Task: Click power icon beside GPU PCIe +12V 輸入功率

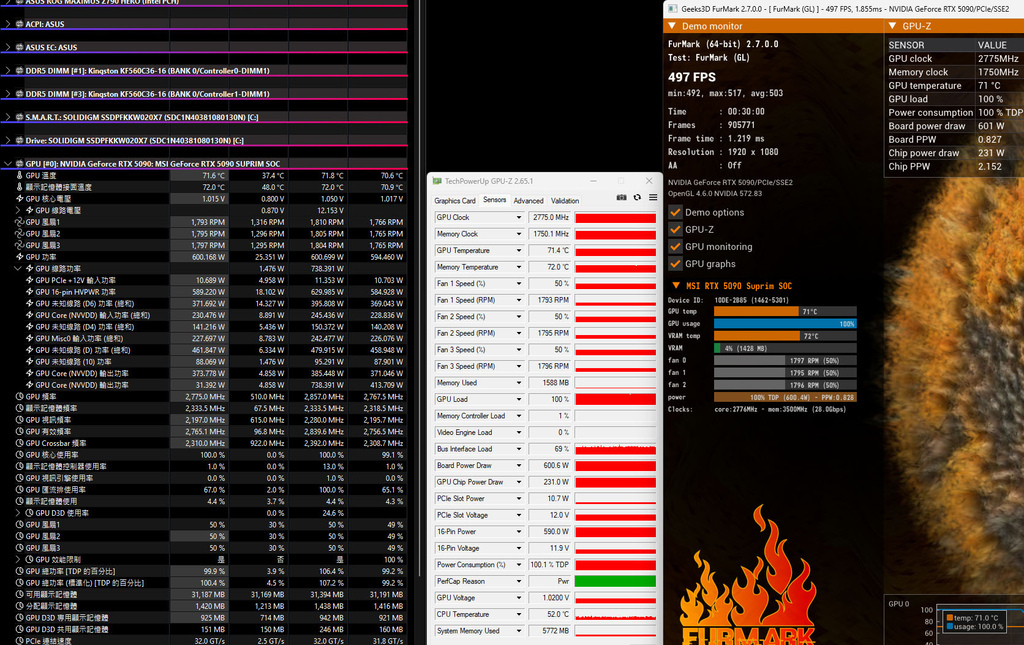Action: 29,280
